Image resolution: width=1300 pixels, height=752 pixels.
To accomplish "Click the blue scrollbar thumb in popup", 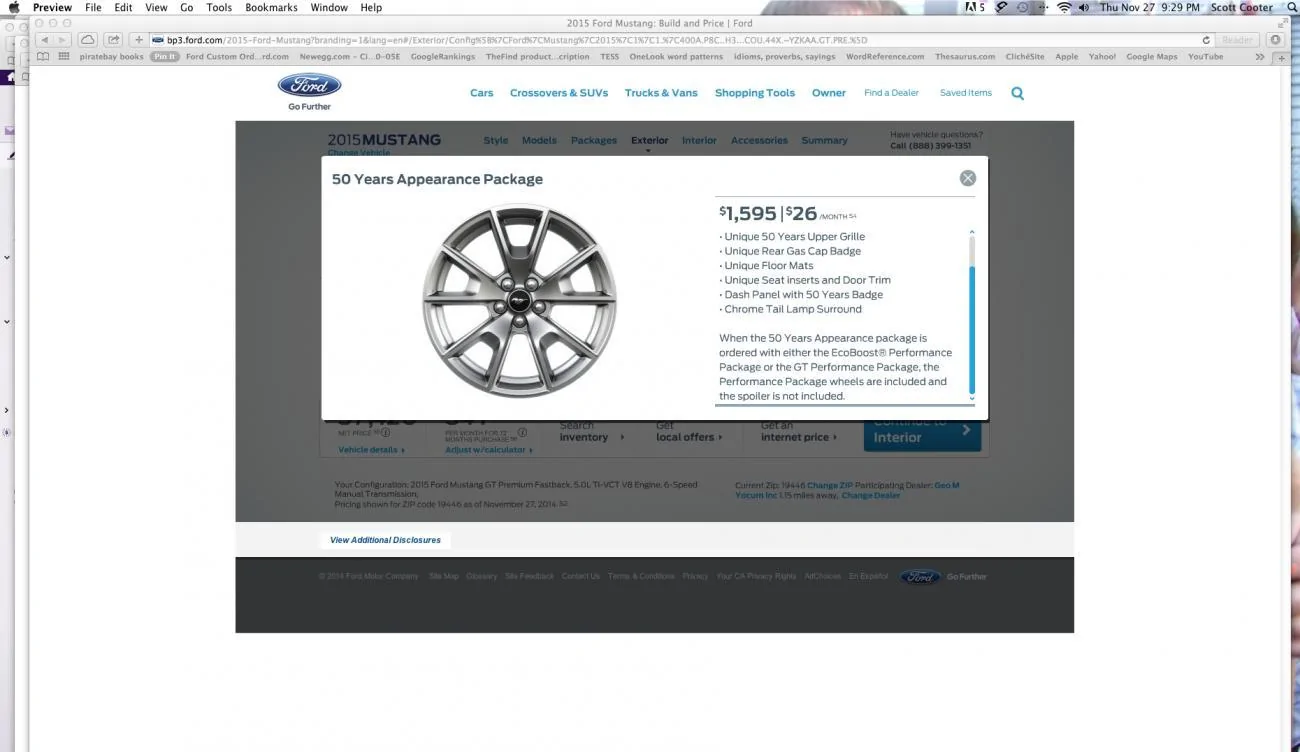I will pyautogui.click(x=971, y=329).
